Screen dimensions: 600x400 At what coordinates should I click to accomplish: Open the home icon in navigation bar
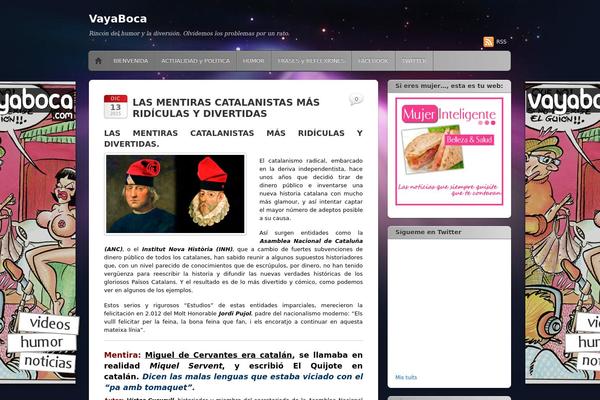click(x=98, y=61)
